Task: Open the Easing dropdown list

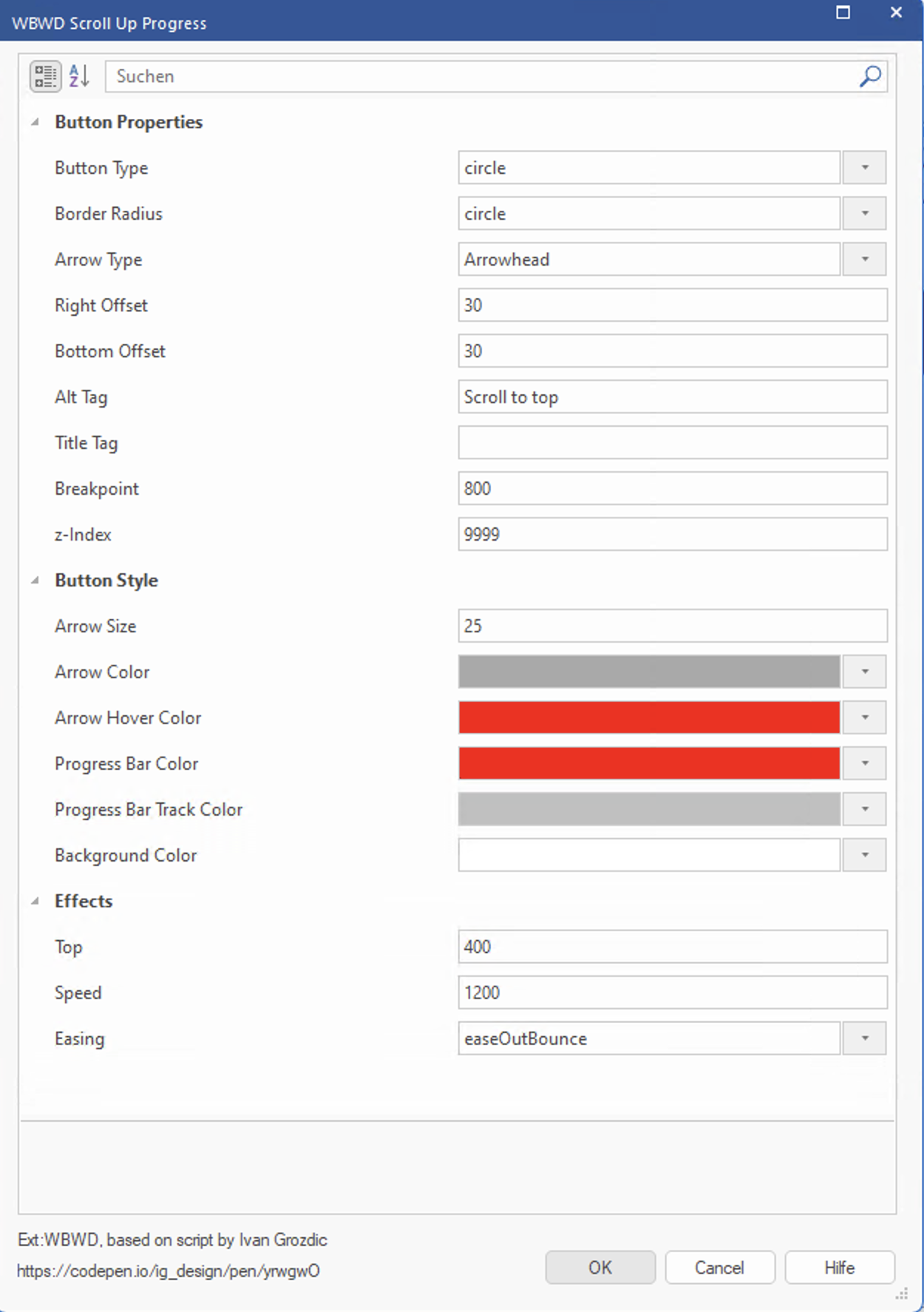Action: coord(864,1038)
